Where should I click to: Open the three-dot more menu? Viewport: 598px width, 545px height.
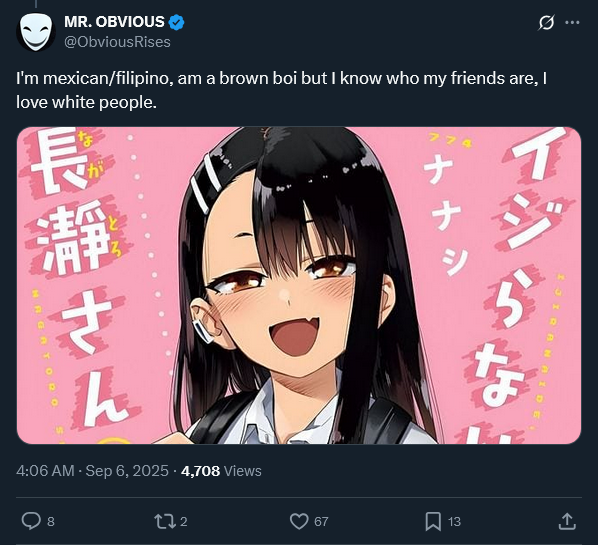(x=572, y=23)
